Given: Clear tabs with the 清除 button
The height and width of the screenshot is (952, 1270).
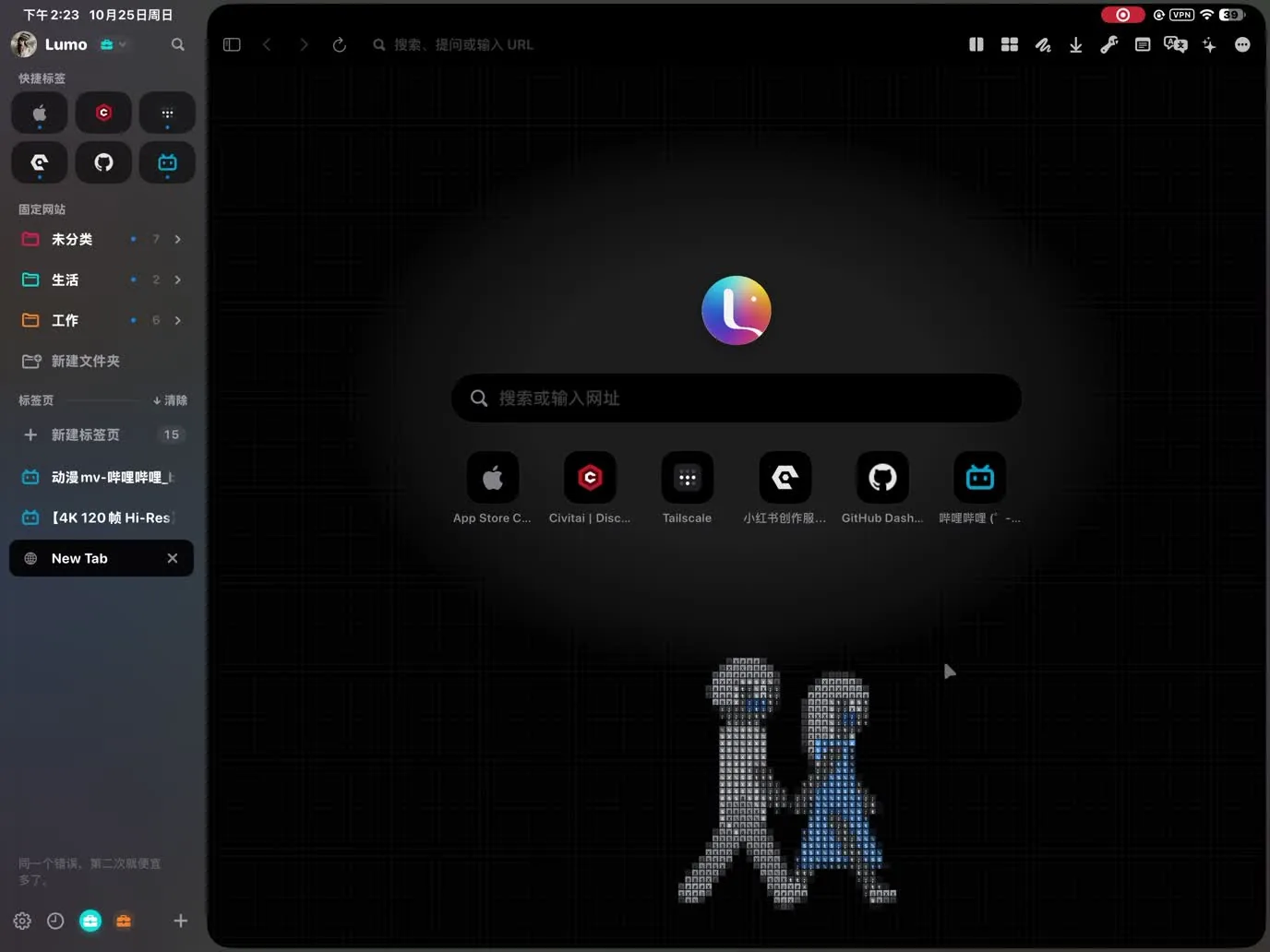Looking at the screenshot, I should coord(170,400).
